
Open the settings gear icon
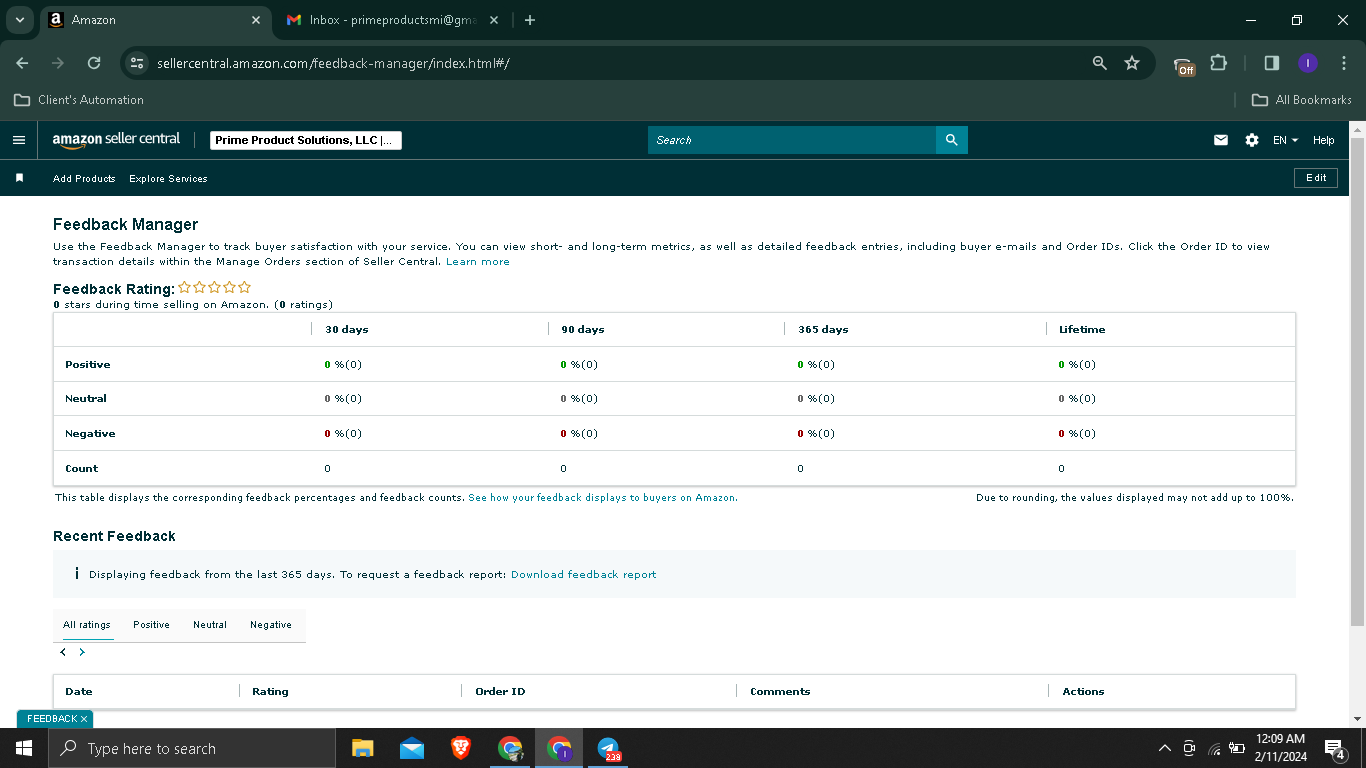[1252, 140]
